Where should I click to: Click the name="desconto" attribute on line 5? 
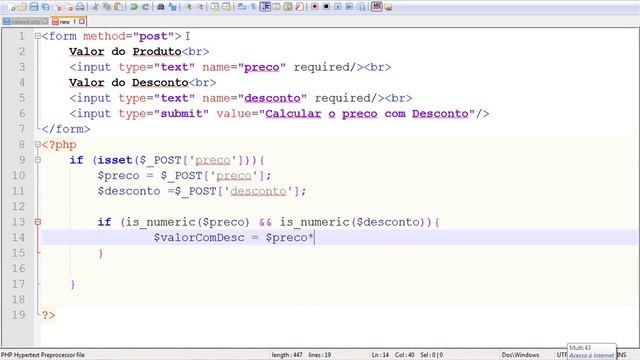click(x=254, y=98)
